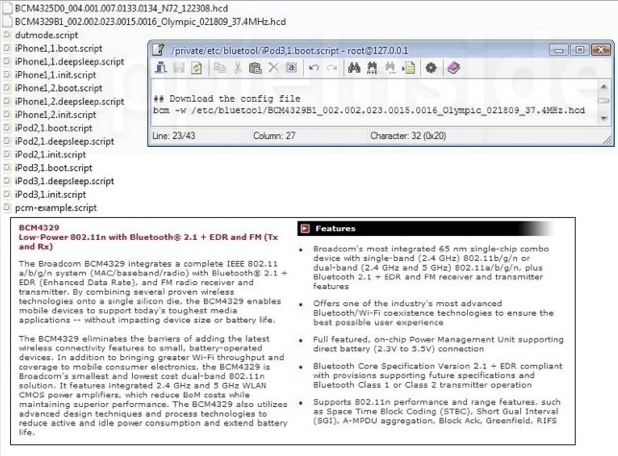Click the 'Column: 27' status entry
The image size is (618, 456).
(274, 136)
